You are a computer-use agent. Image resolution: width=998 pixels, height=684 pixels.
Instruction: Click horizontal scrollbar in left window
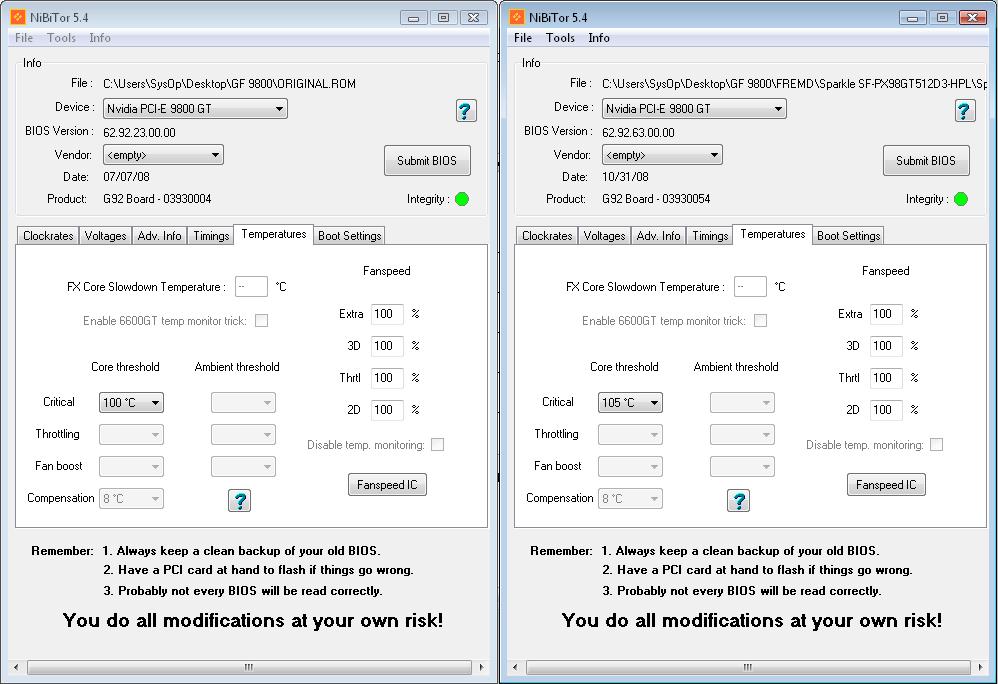[x=249, y=667]
